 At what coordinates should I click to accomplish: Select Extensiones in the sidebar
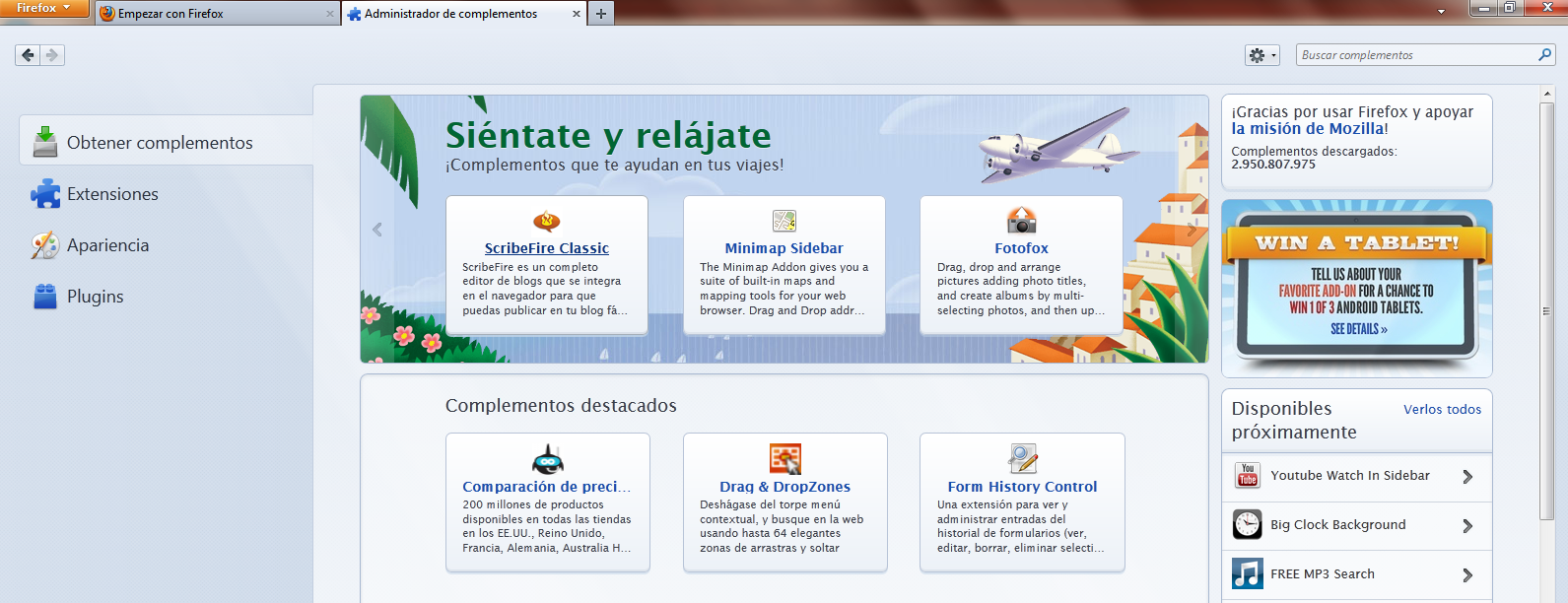tap(112, 194)
